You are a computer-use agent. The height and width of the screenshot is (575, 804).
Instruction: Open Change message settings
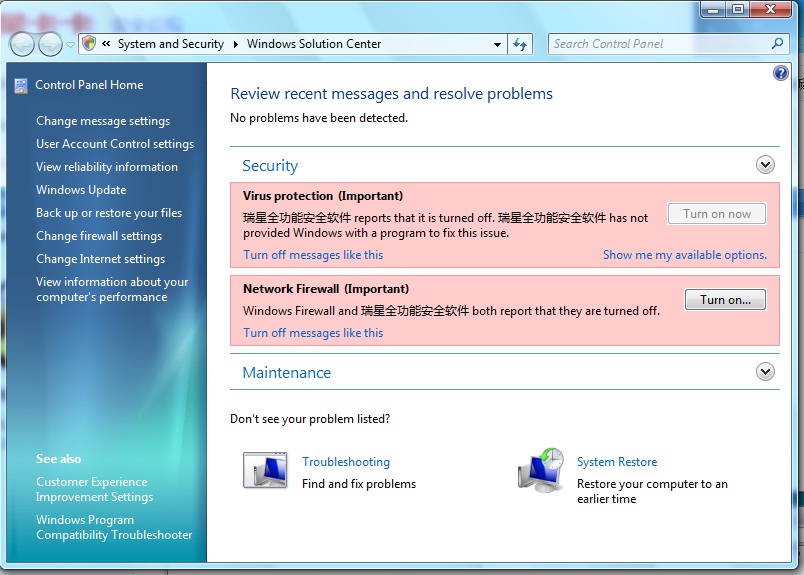click(x=103, y=121)
